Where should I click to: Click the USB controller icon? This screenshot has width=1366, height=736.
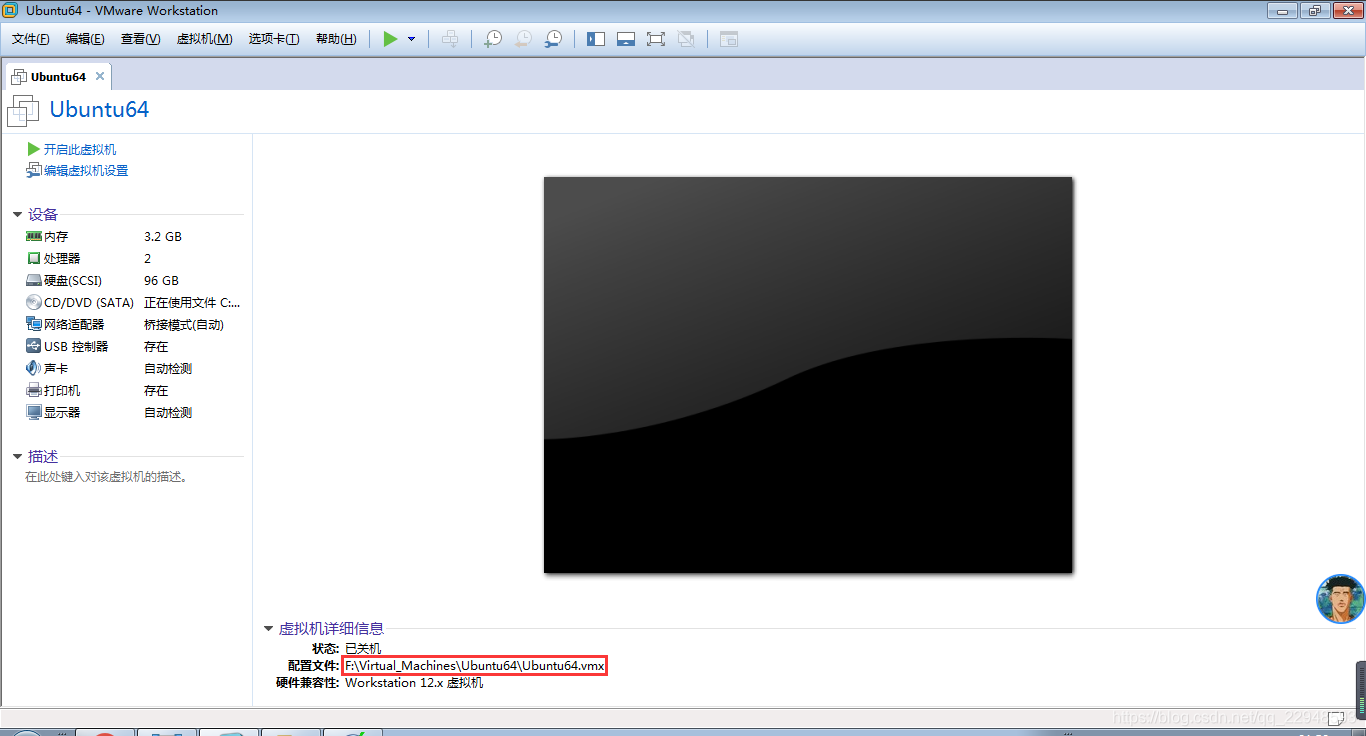(34, 346)
